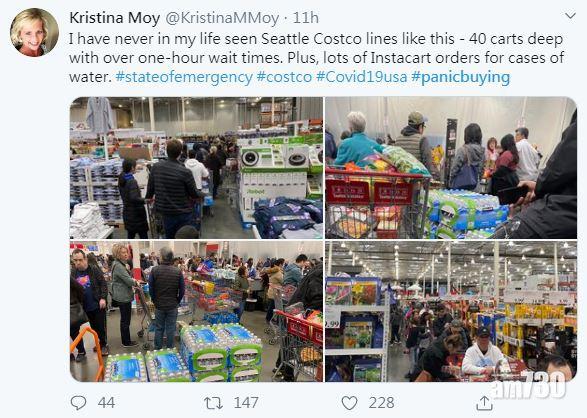Open the #panicbuying hashtag
The width and height of the screenshot is (587, 418).
pos(460,77)
